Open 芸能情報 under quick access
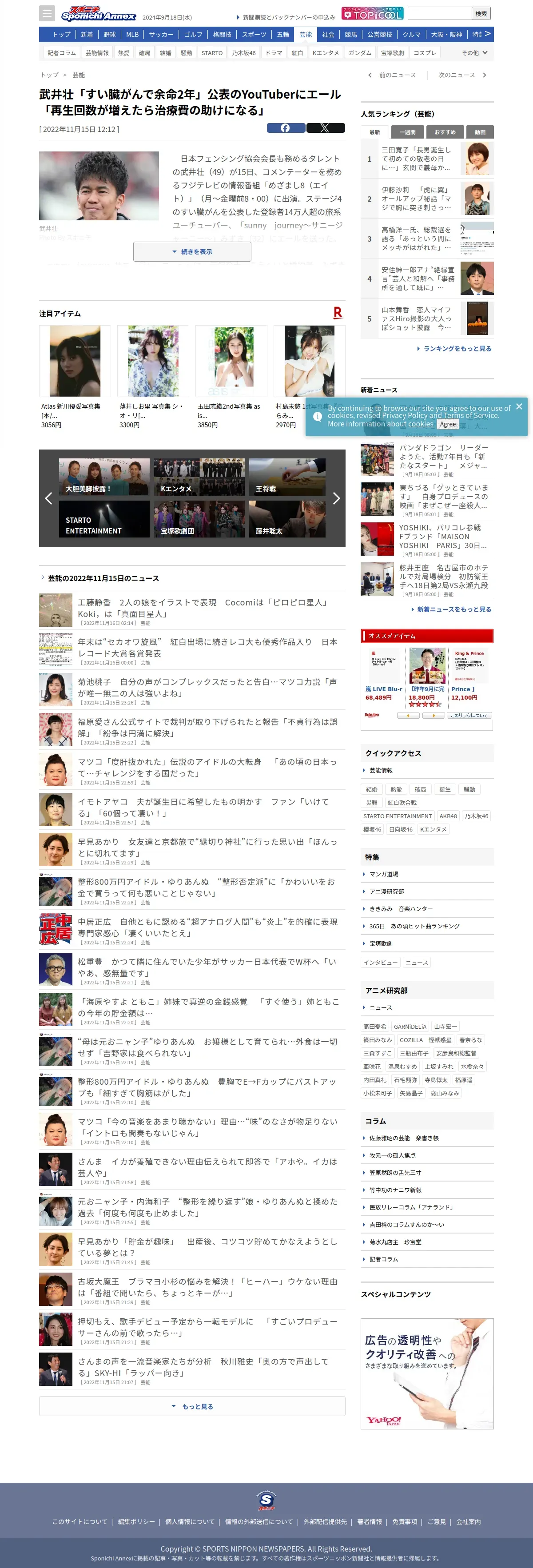 point(381,771)
